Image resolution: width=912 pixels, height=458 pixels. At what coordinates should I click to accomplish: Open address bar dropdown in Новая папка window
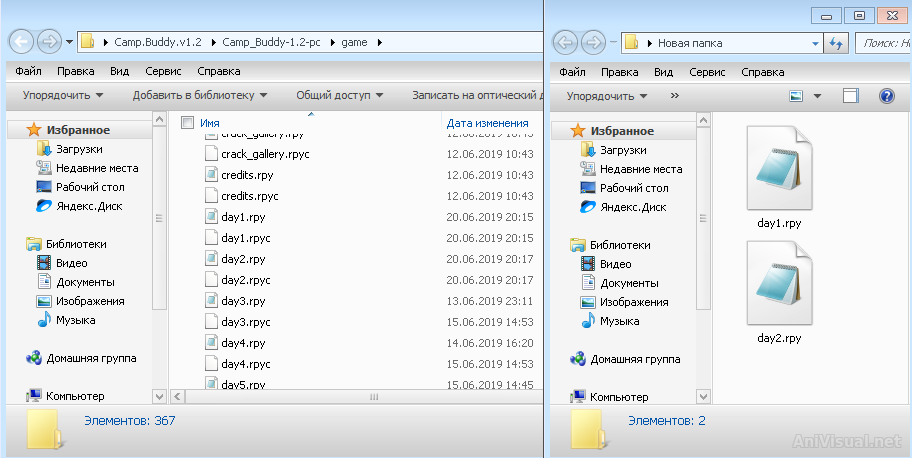point(815,43)
